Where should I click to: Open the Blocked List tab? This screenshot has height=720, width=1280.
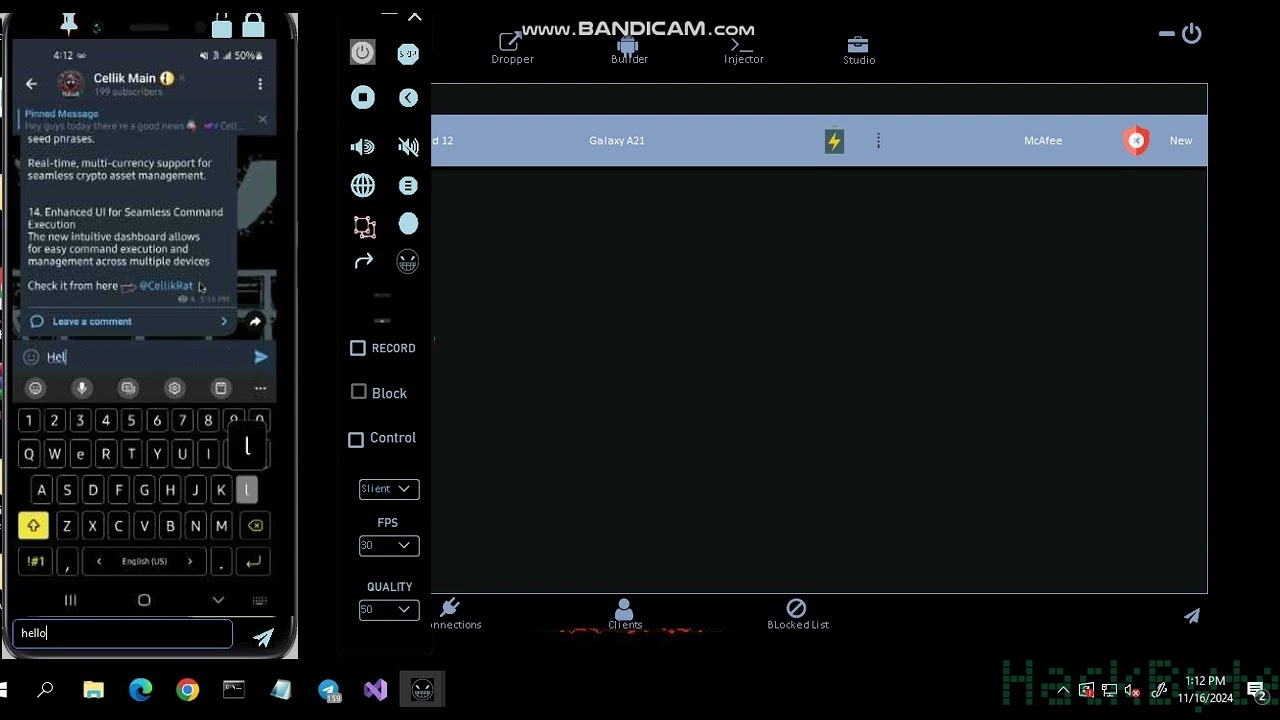797,615
